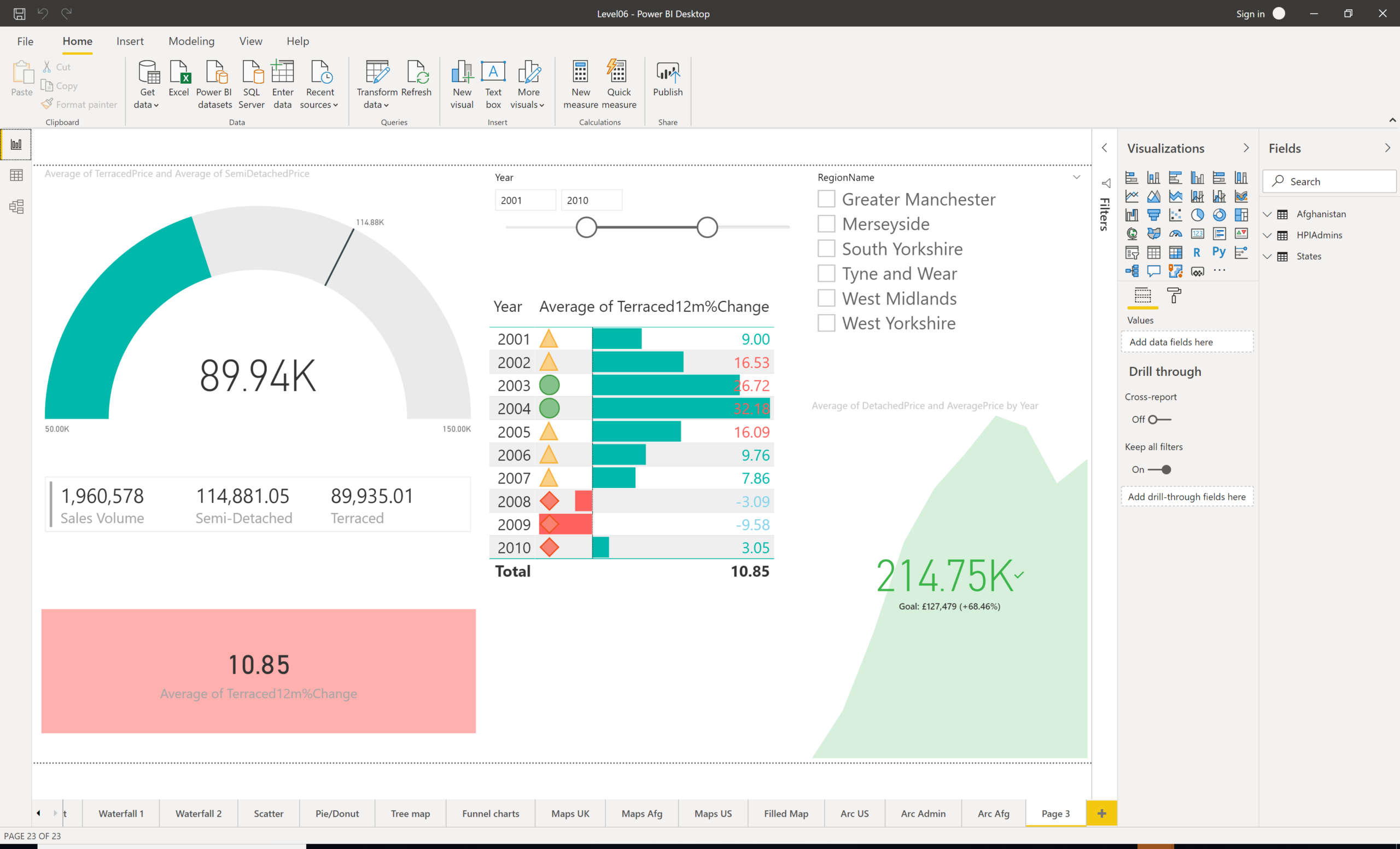This screenshot has width=1400, height=849.
Task: Switch to the Filled Map page tab
Action: tap(786, 813)
